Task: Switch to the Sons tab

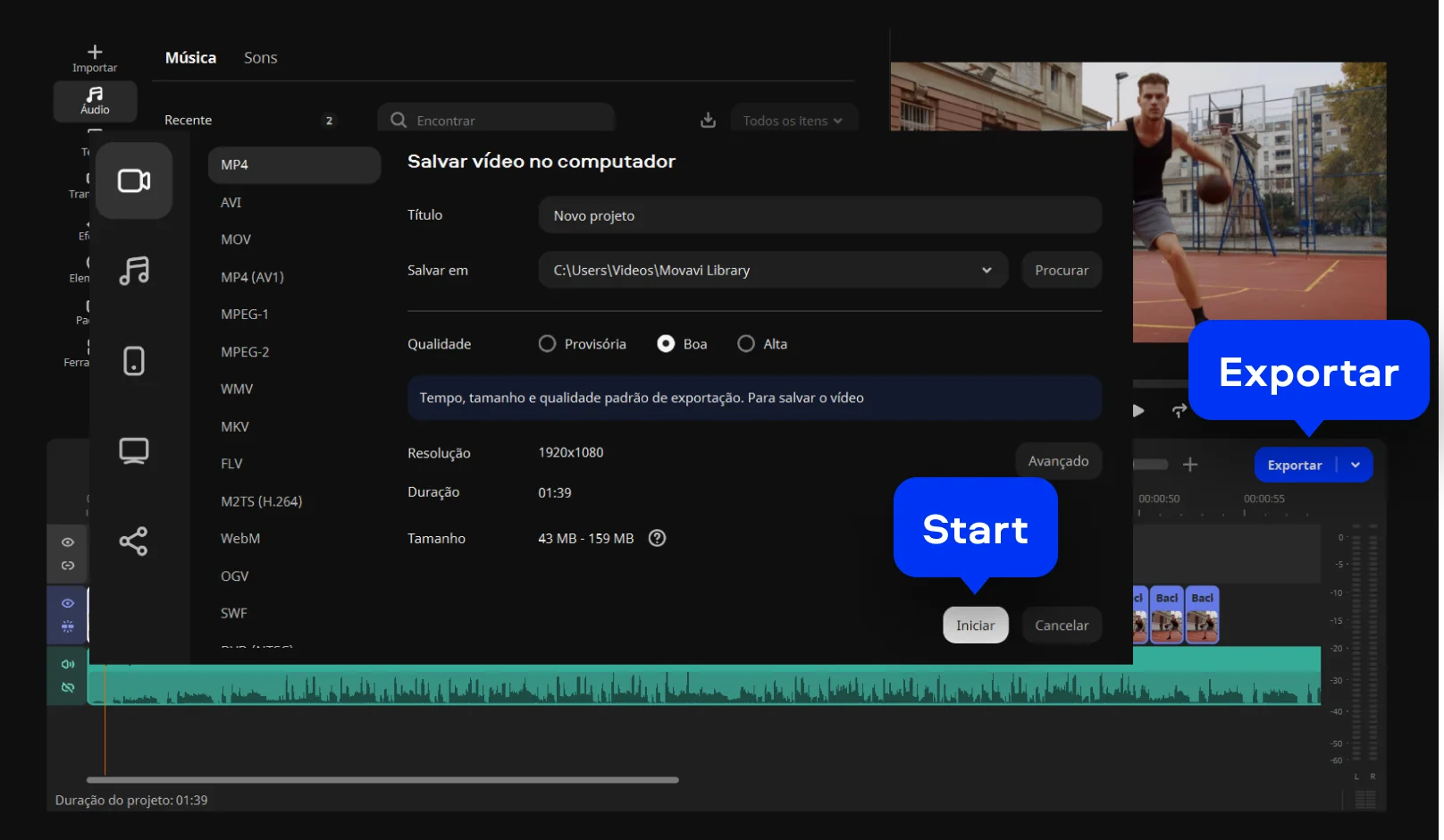Action: point(260,58)
